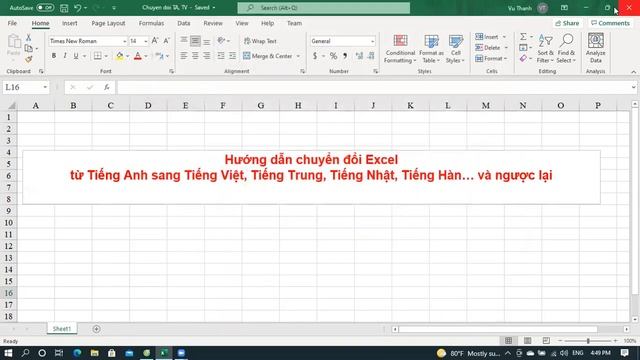Image resolution: width=640 pixels, height=360 pixels.
Task: Undo the last action
Action: coord(78,8)
